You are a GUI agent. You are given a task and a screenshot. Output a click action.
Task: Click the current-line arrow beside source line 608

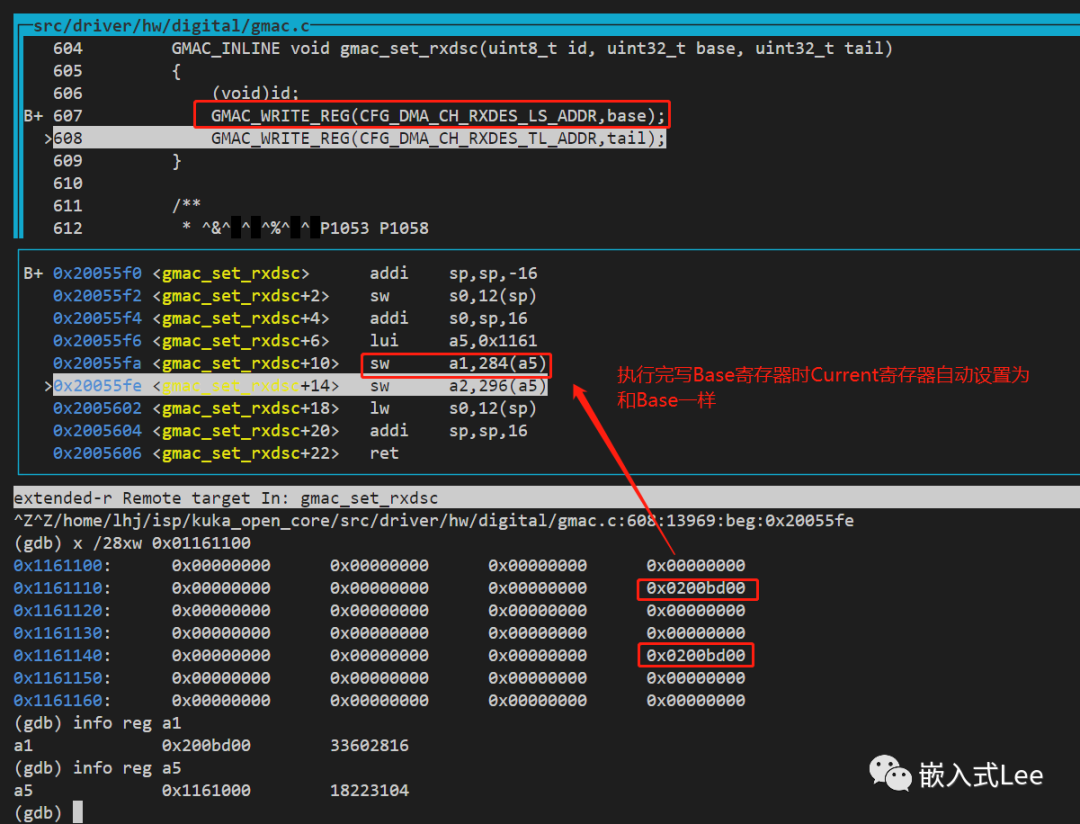48,138
